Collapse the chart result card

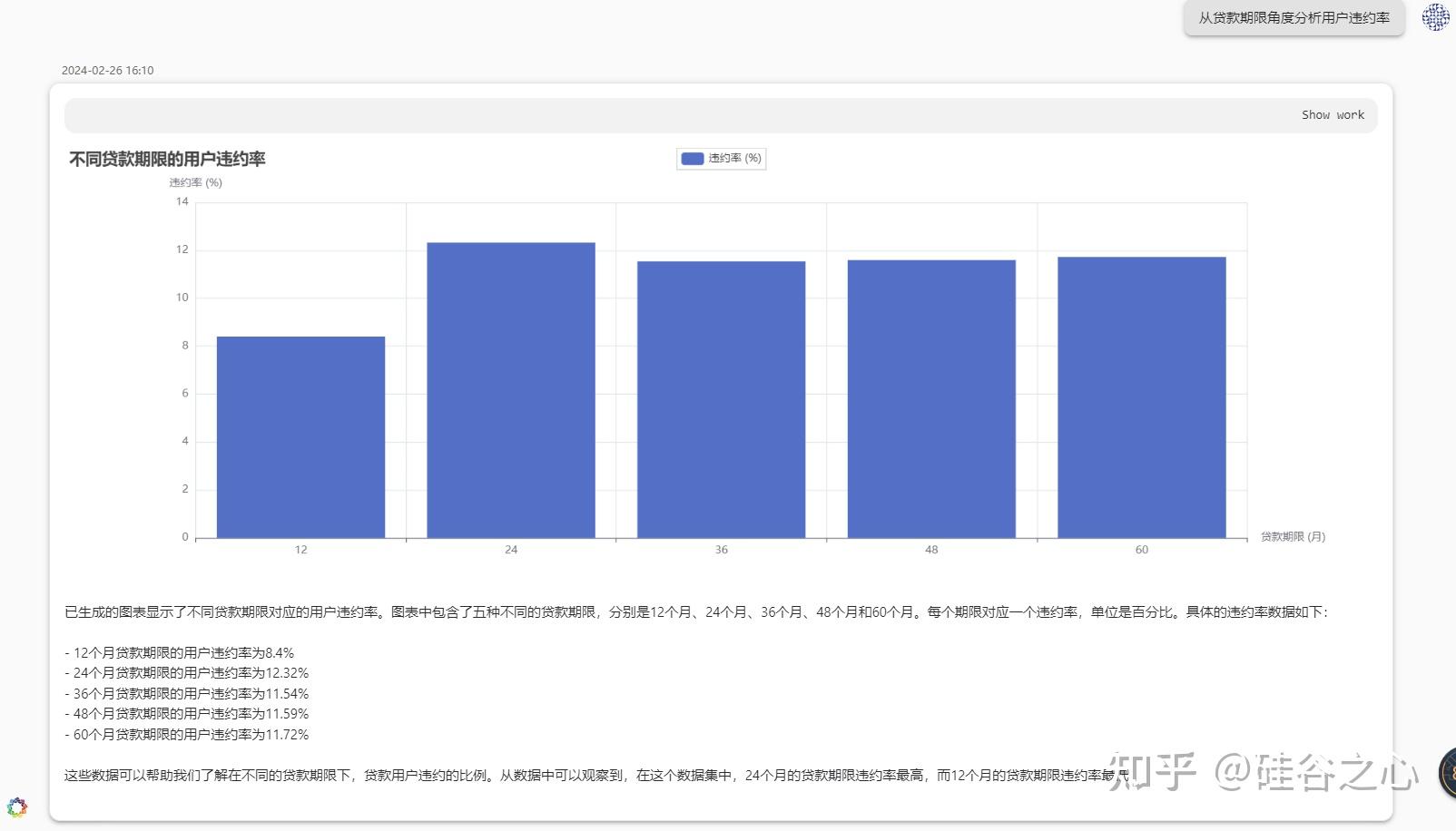pyautogui.click(x=1333, y=114)
